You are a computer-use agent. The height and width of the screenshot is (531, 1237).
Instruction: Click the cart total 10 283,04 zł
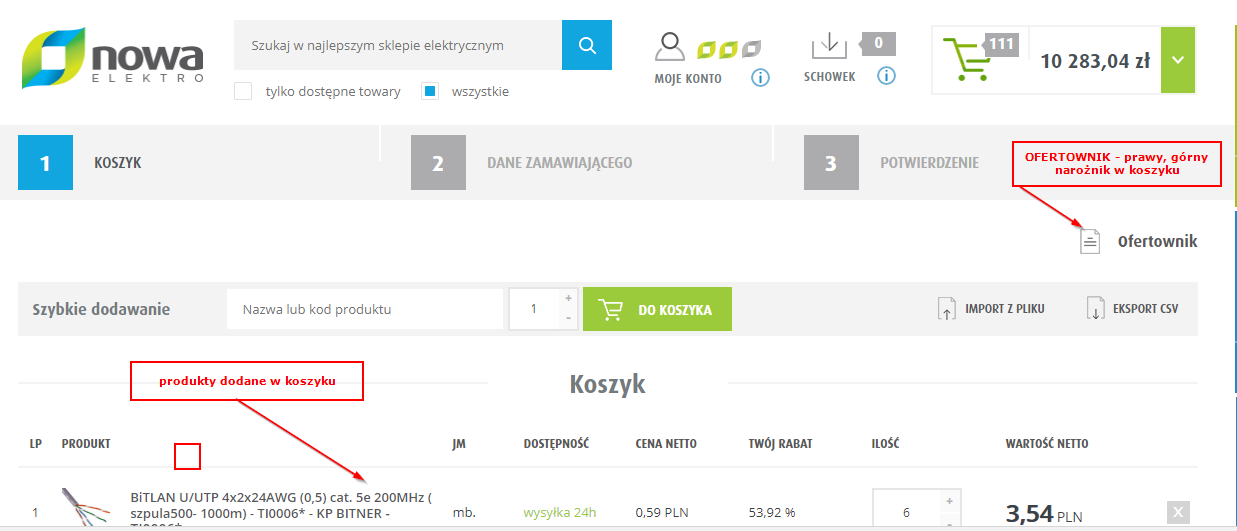(1095, 61)
